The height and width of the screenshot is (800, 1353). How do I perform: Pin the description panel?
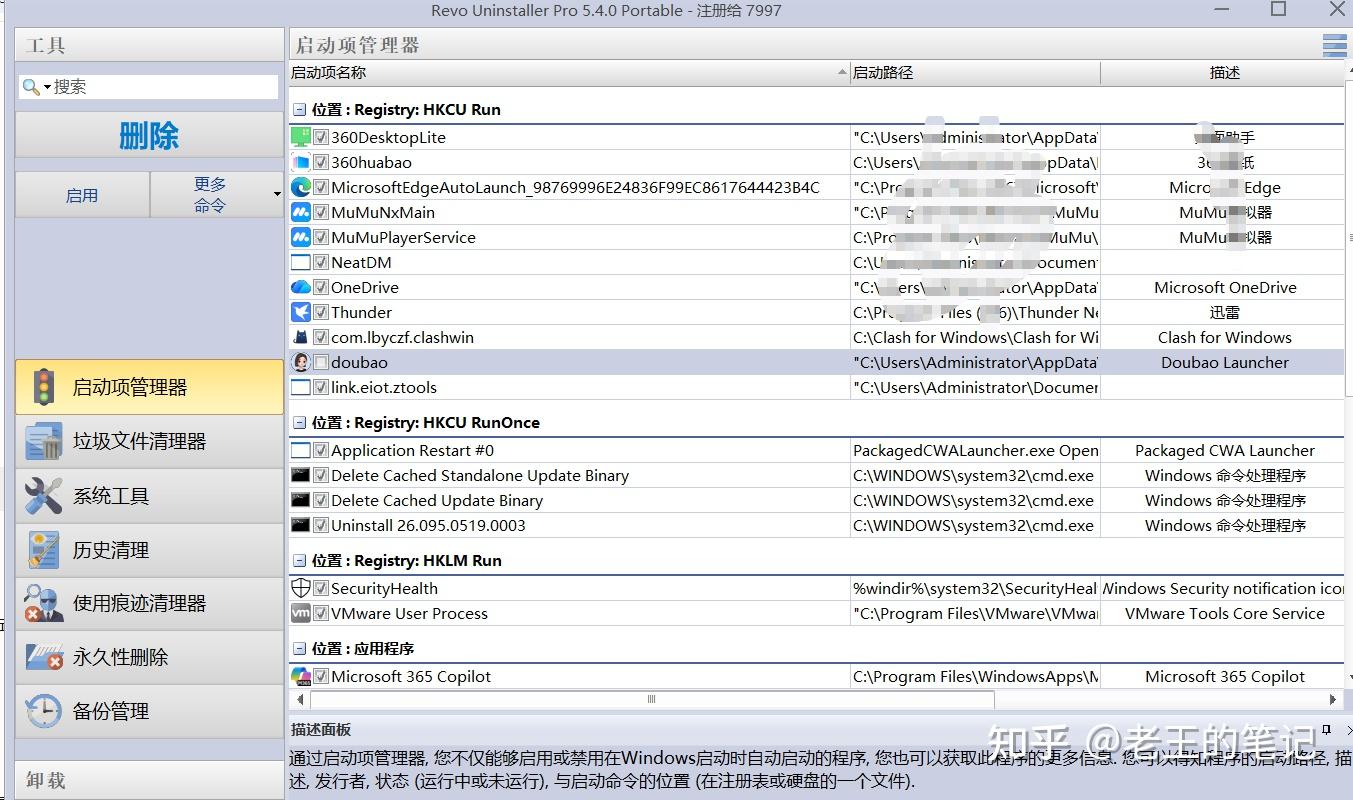coord(1326,729)
